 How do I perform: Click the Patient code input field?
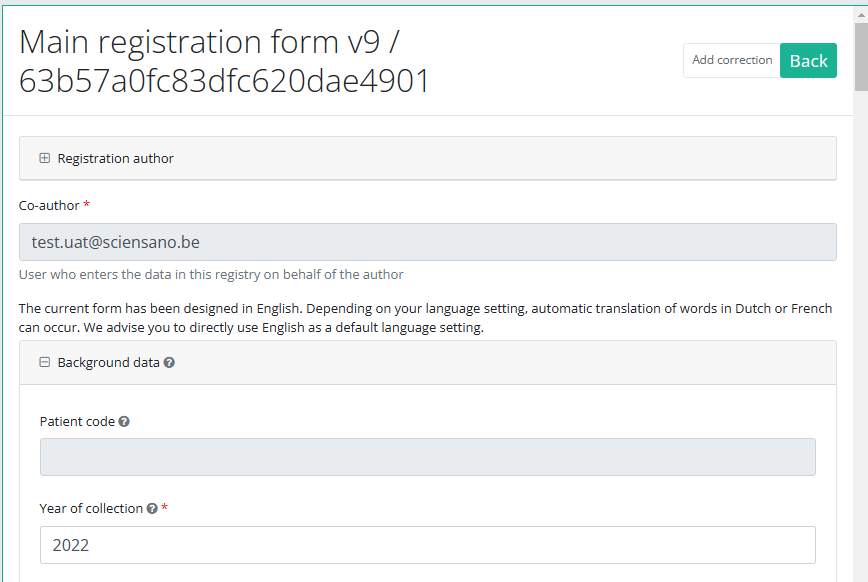point(427,457)
